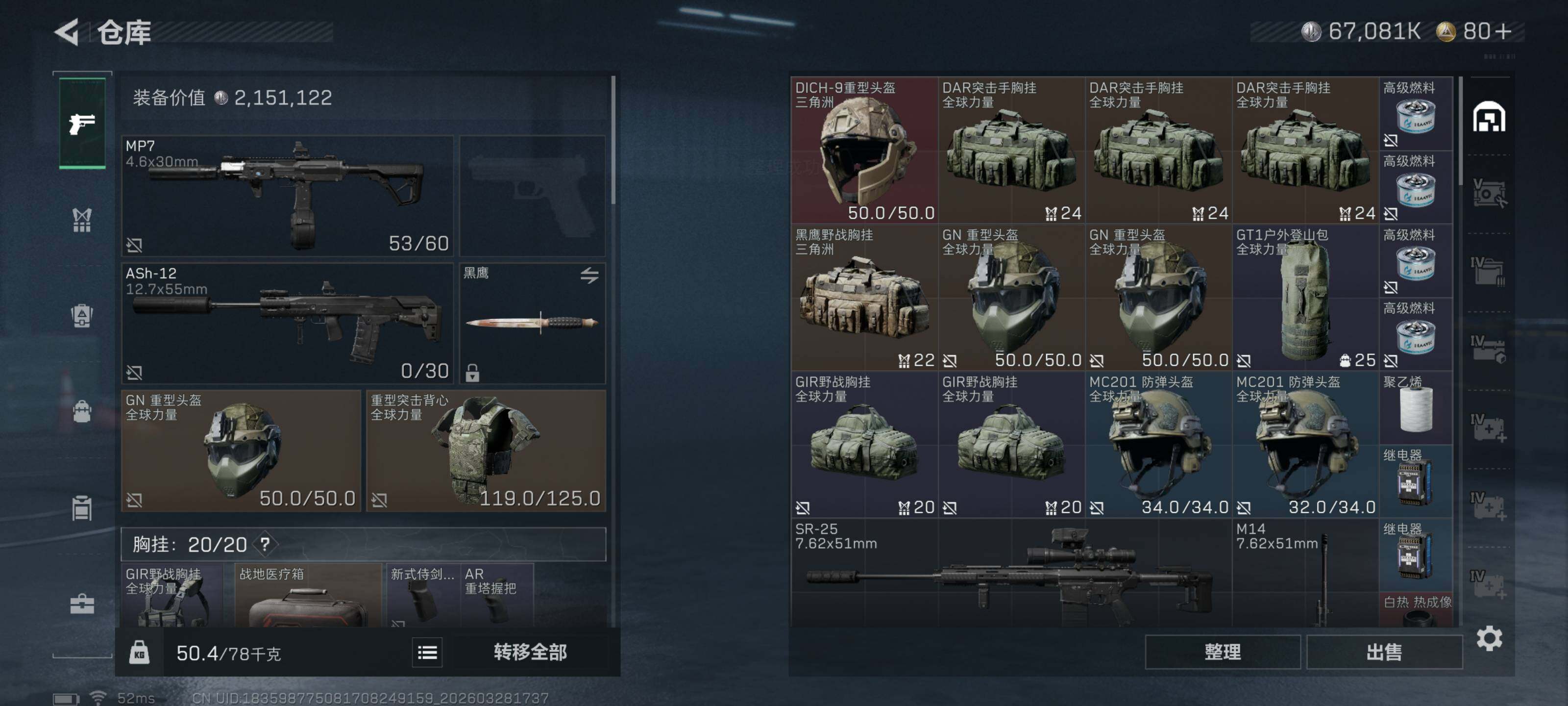Click the list view icon beside 转移全部

[x=427, y=653]
